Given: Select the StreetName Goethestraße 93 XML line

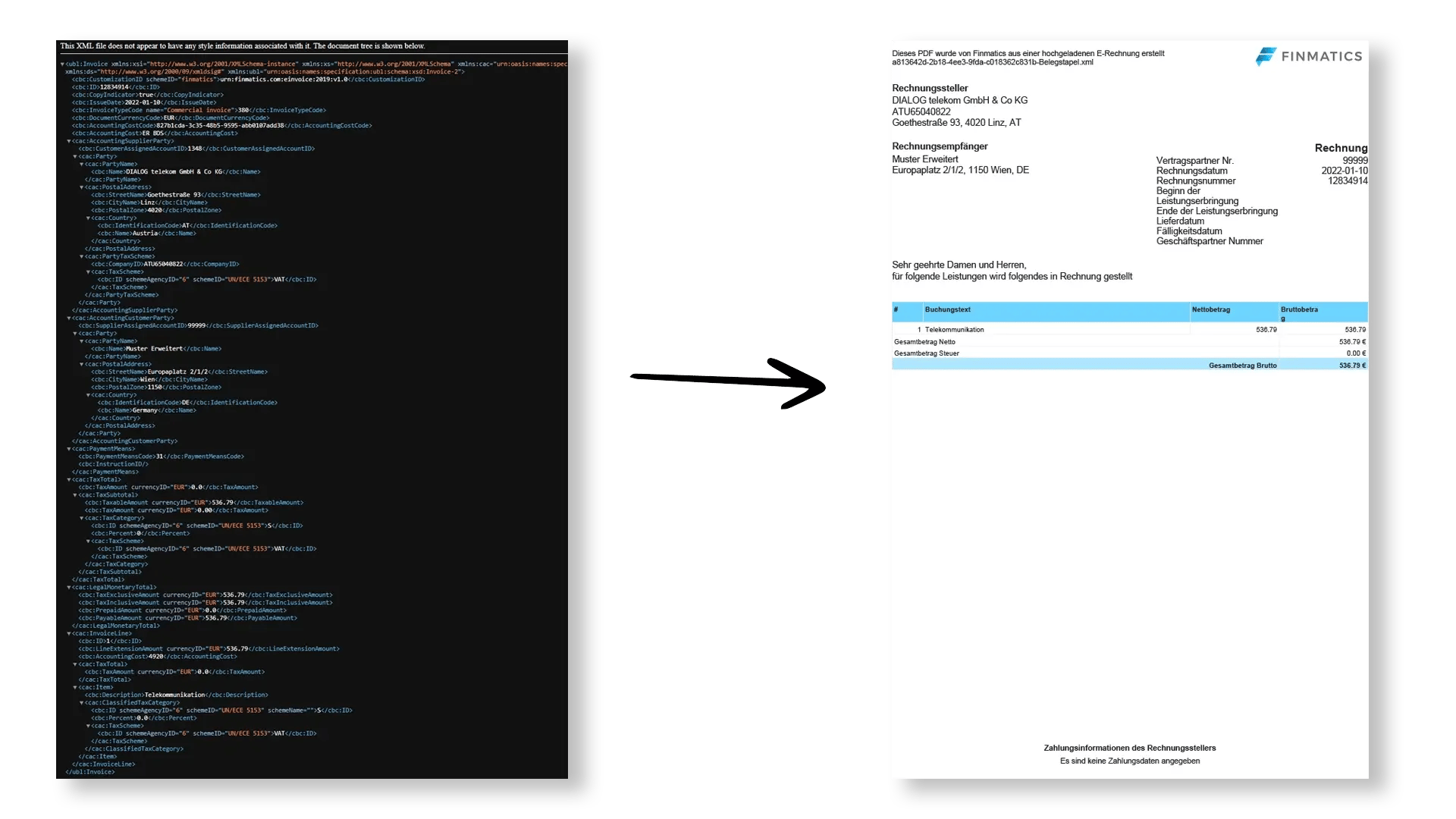Looking at the screenshot, I should coord(176,195).
